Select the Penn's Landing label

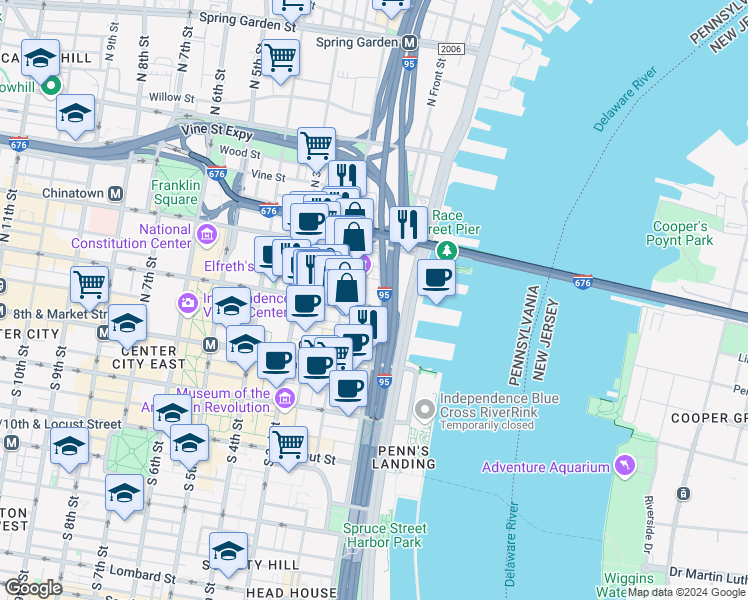click(404, 457)
